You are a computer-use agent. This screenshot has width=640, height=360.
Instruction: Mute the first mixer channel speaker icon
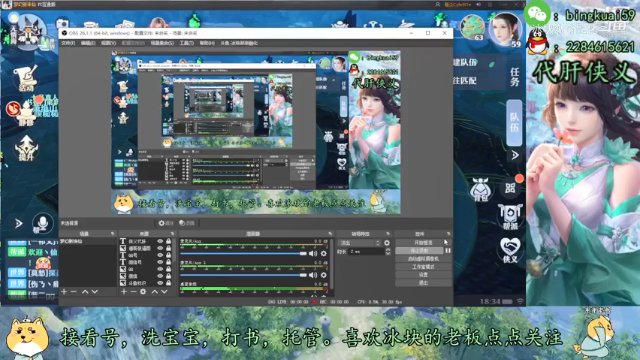click(313, 253)
